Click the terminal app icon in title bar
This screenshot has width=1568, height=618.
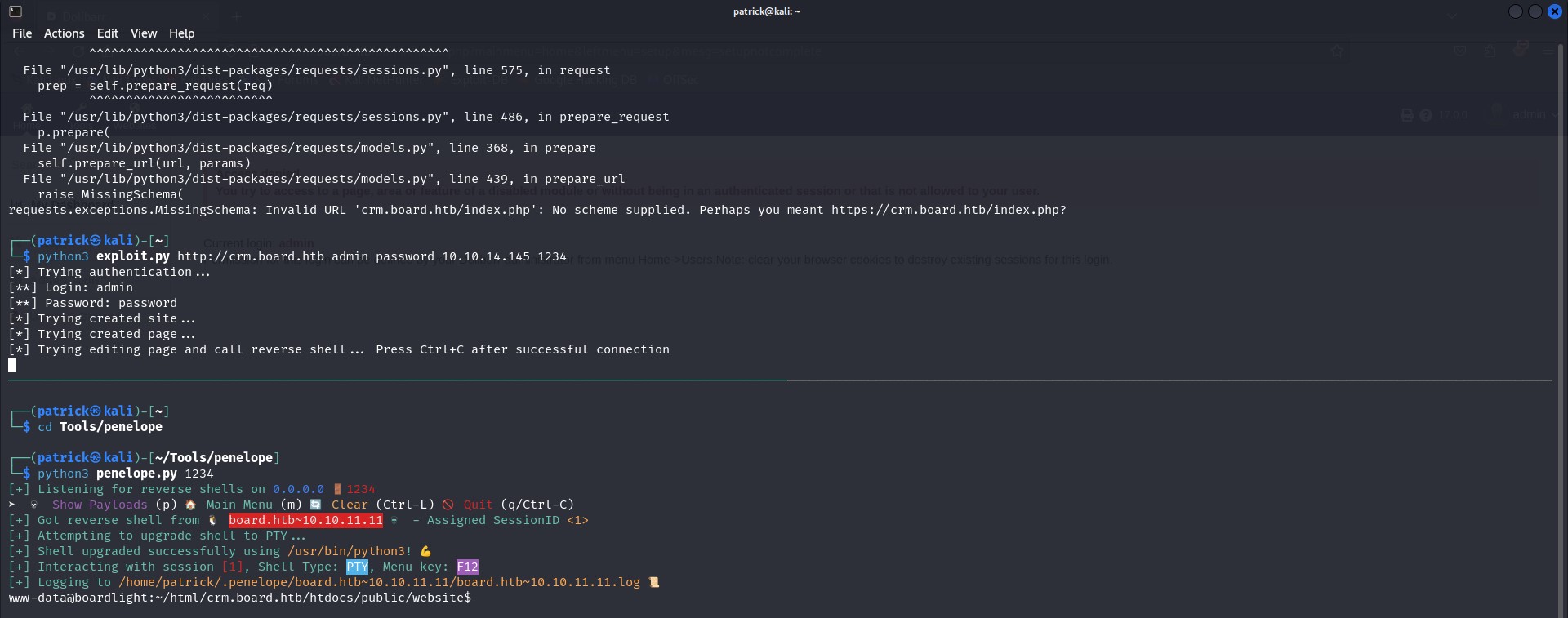(x=15, y=11)
